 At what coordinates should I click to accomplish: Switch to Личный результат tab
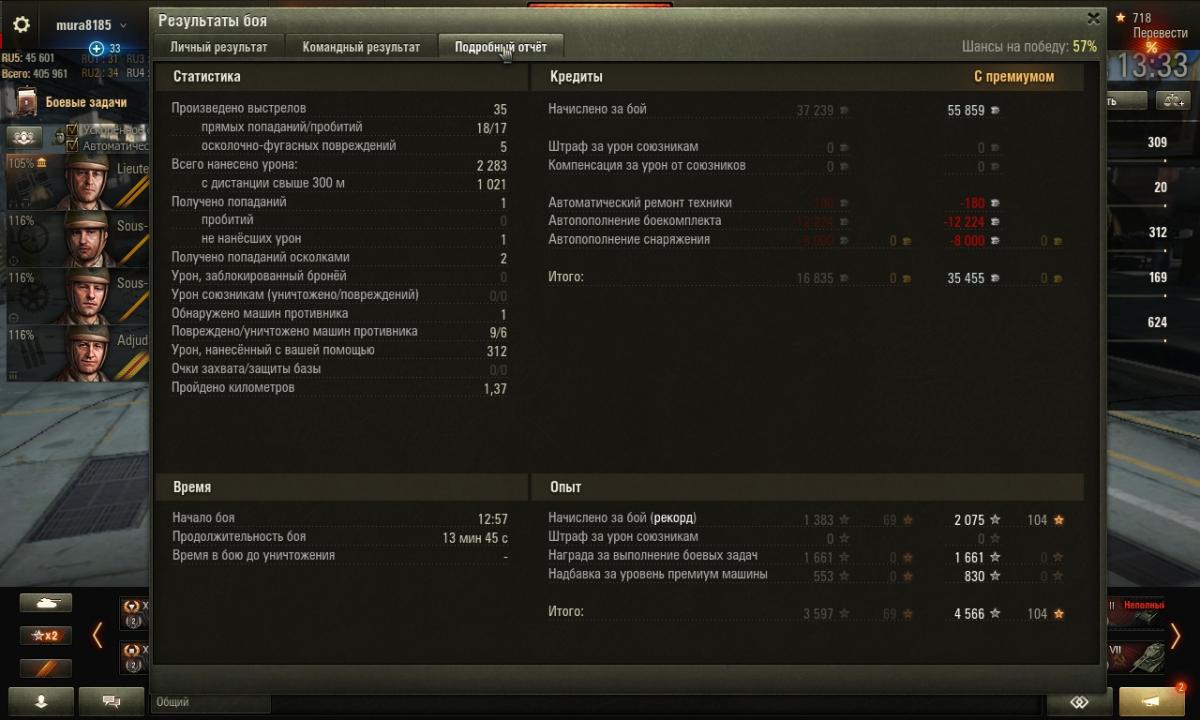tap(219, 47)
